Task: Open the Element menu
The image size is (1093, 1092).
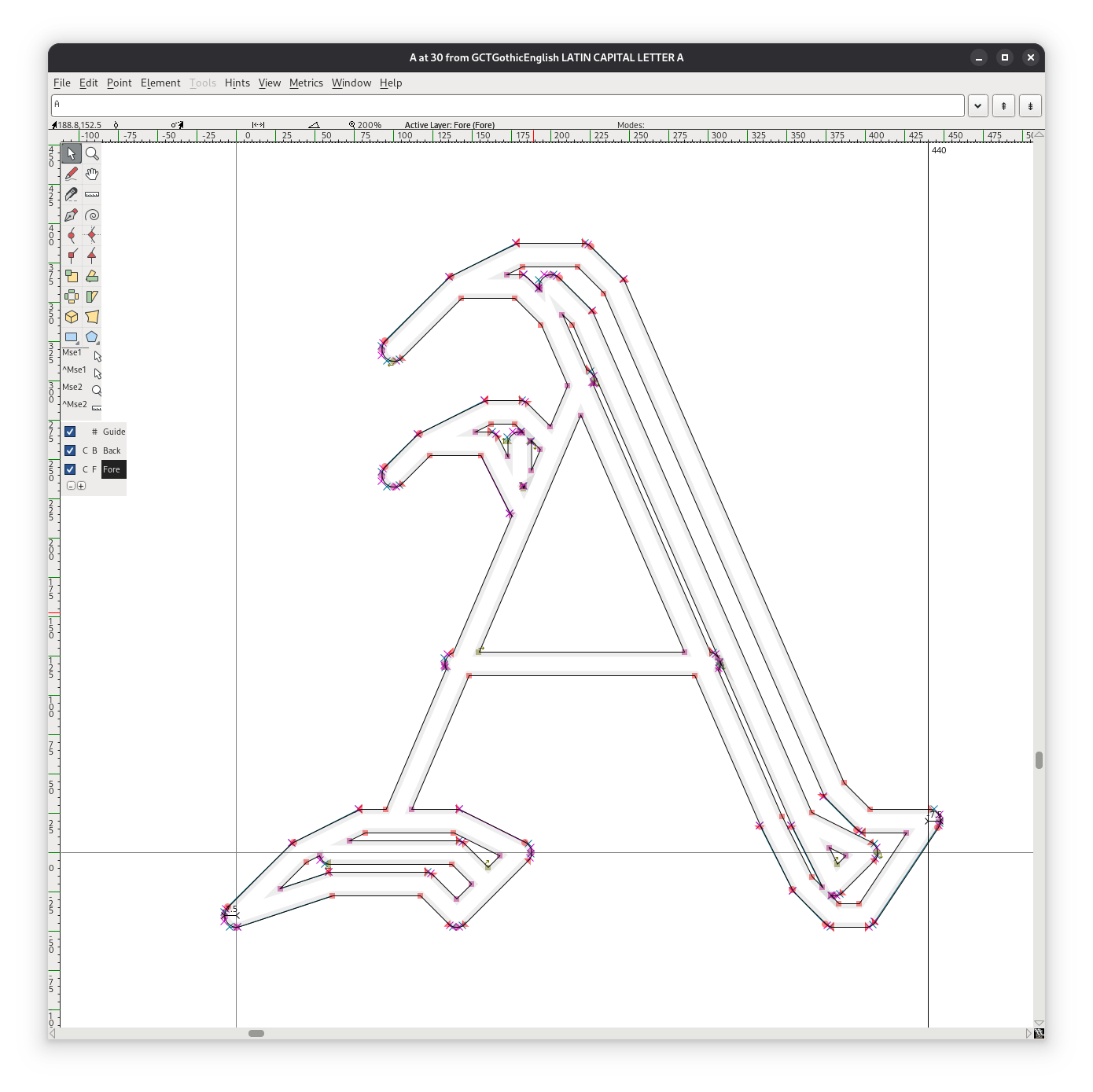Action: tap(160, 83)
